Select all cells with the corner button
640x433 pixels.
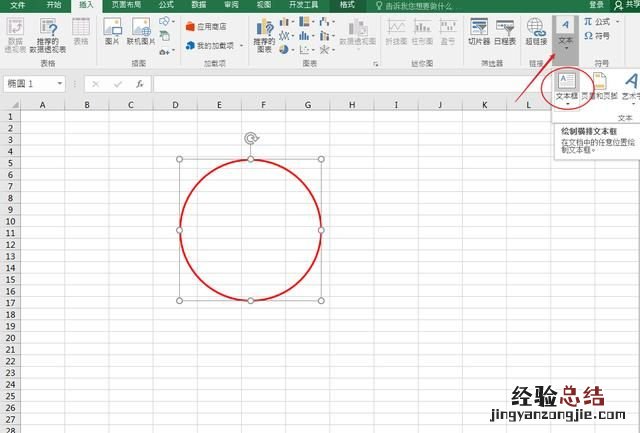tap(11, 105)
